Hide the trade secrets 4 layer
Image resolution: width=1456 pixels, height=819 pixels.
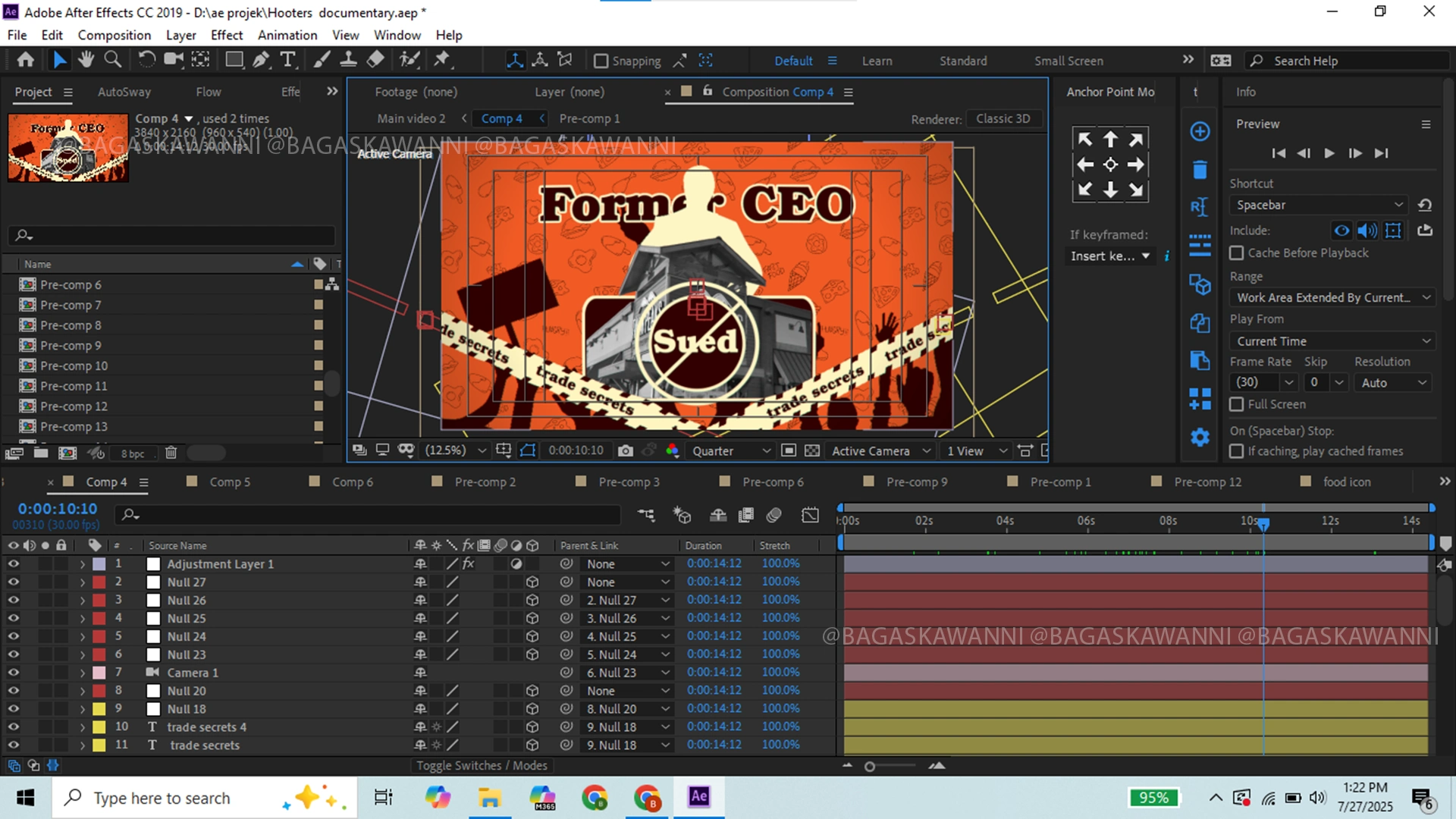(13, 726)
